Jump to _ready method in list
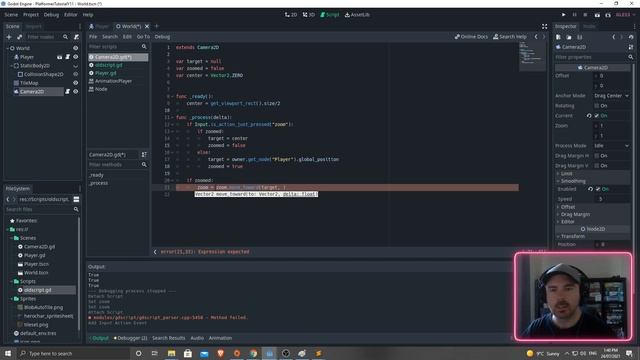Image resolution: width=640 pixels, height=360 pixels. point(97,175)
